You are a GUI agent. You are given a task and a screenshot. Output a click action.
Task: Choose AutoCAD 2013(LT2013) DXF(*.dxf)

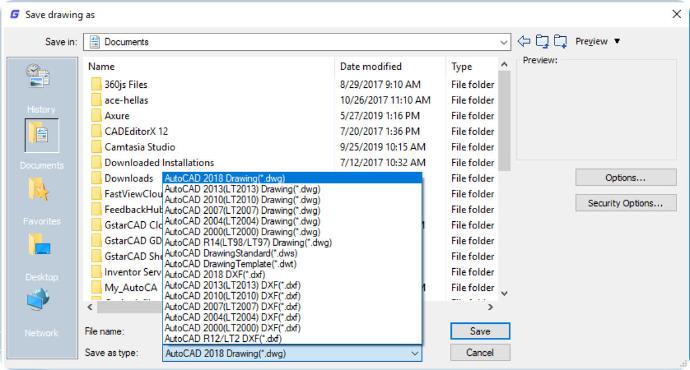pyautogui.click(x=292, y=285)
